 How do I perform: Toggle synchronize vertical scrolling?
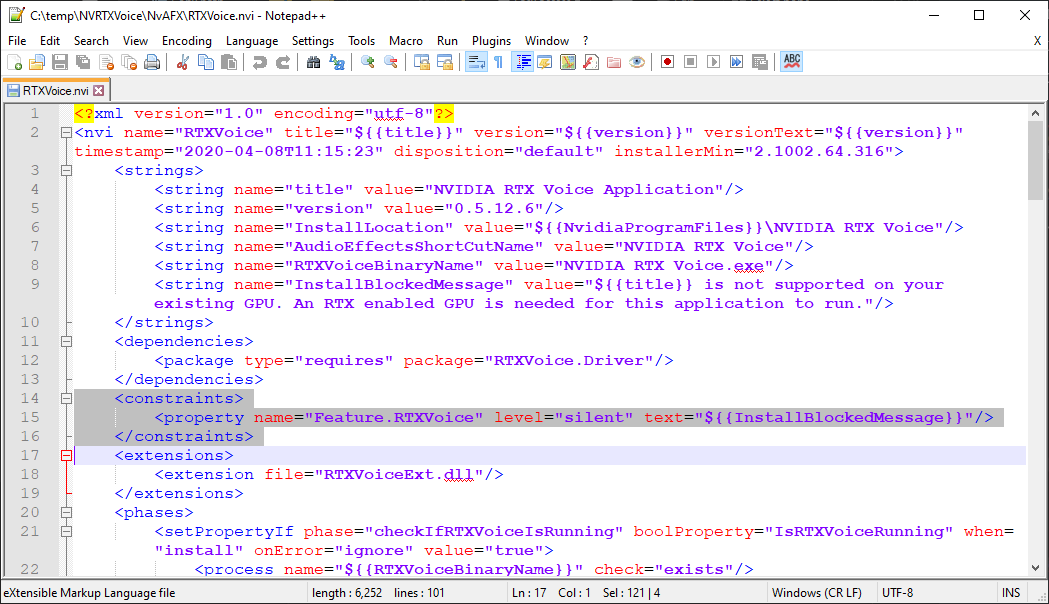pyautogui.click(x=421, y=62)
